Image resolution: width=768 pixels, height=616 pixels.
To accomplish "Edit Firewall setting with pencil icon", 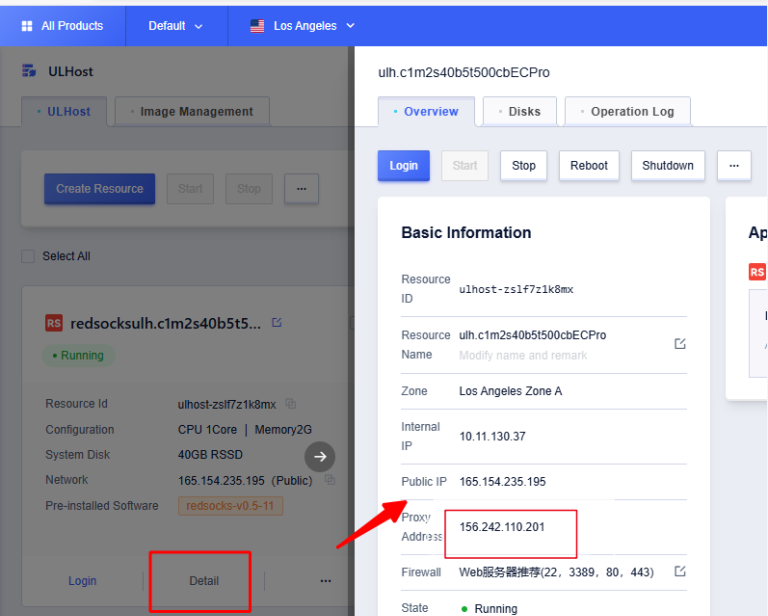I will 680,571.
